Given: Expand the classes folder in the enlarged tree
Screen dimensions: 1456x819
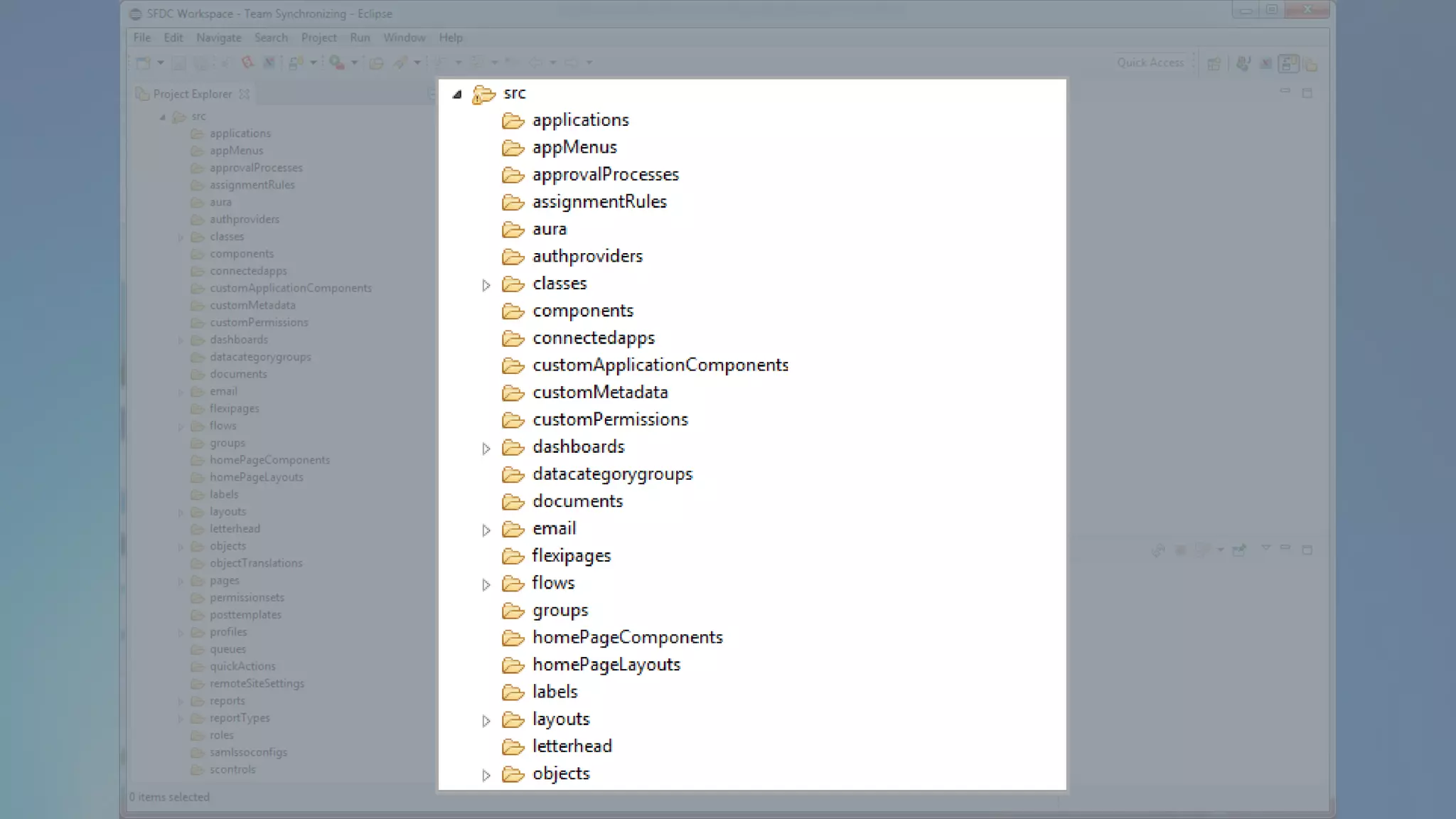Looking at the screenshot, I should [486, 285].
